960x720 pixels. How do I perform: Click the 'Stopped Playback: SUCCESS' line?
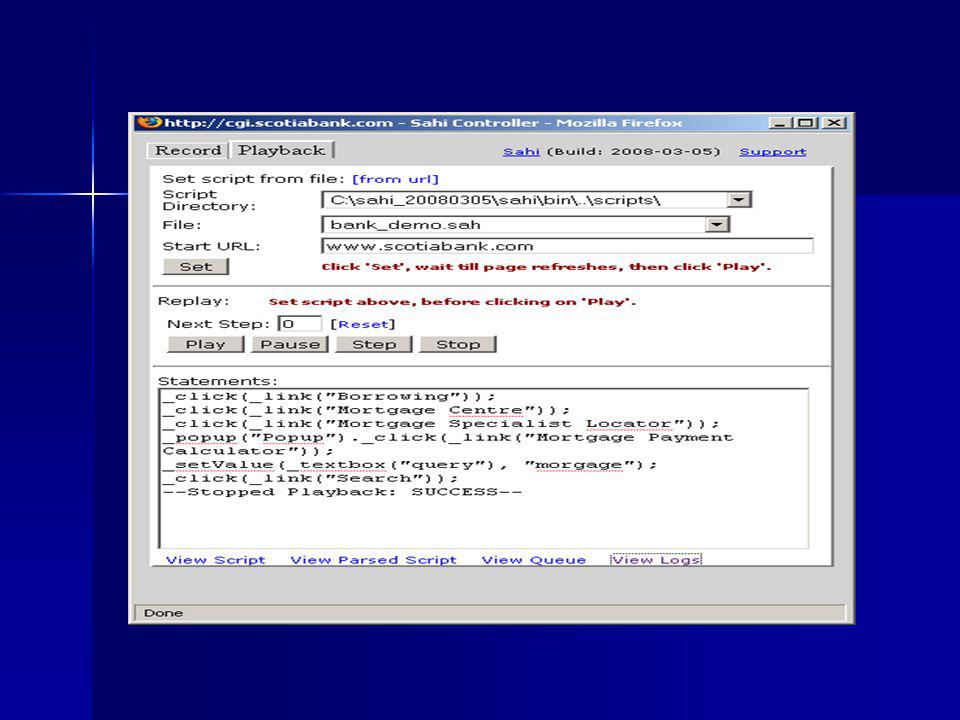[343, 492]
